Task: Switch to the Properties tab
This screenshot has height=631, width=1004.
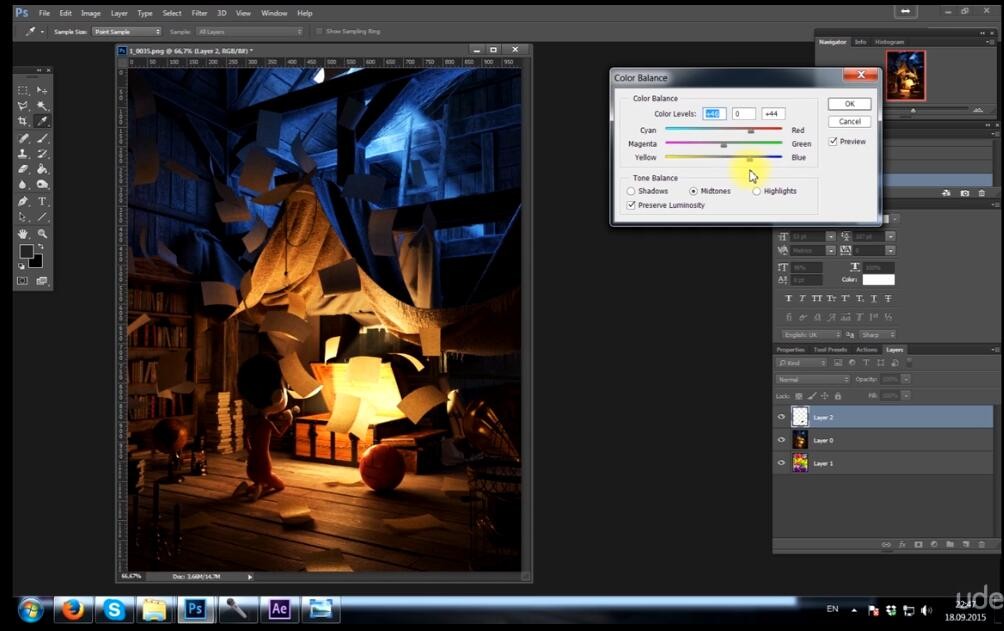Action: pyautogui.click(x=790, y=350)
